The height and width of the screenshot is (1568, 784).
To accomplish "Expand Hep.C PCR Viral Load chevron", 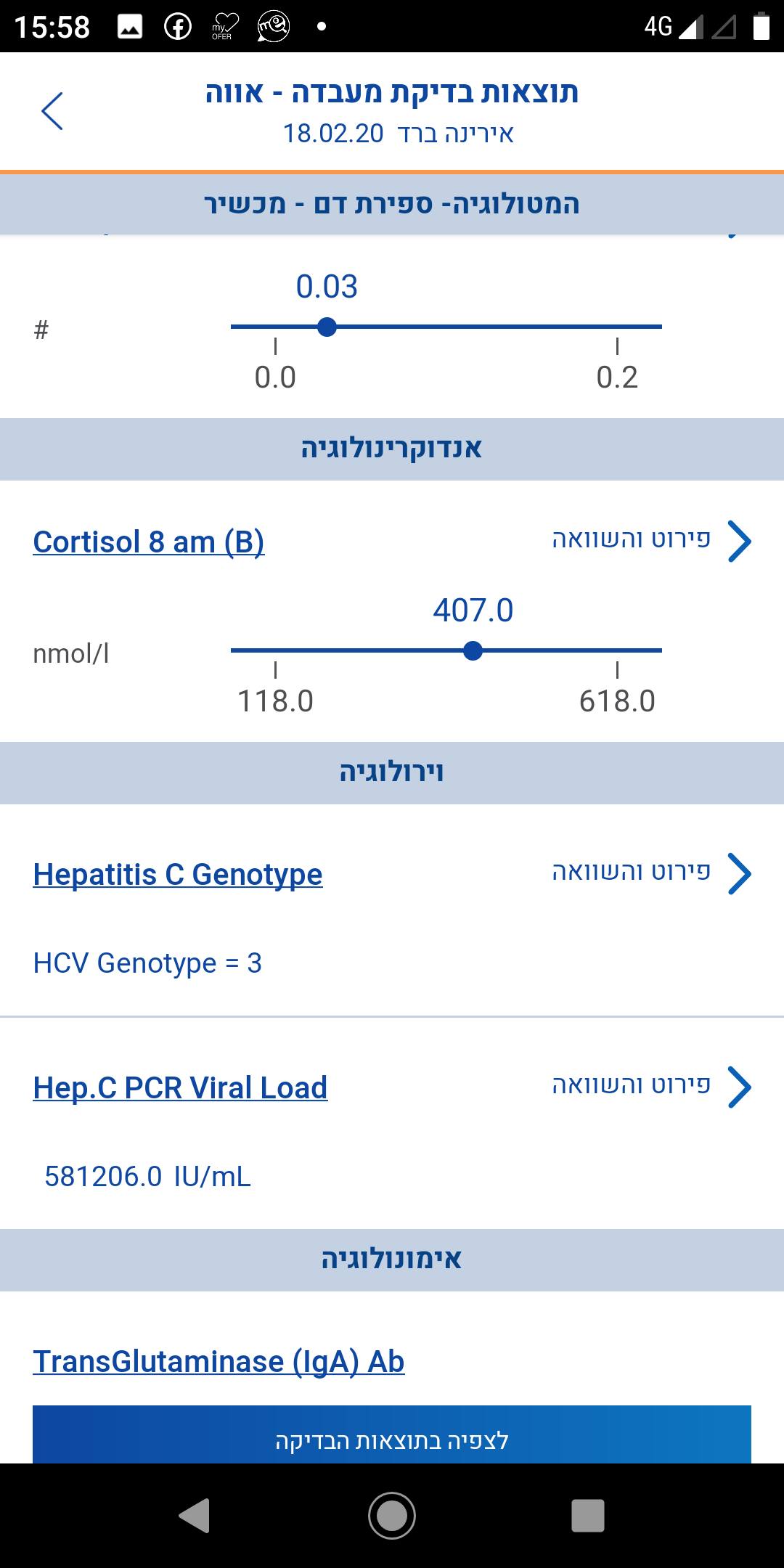I will 739,1087.
